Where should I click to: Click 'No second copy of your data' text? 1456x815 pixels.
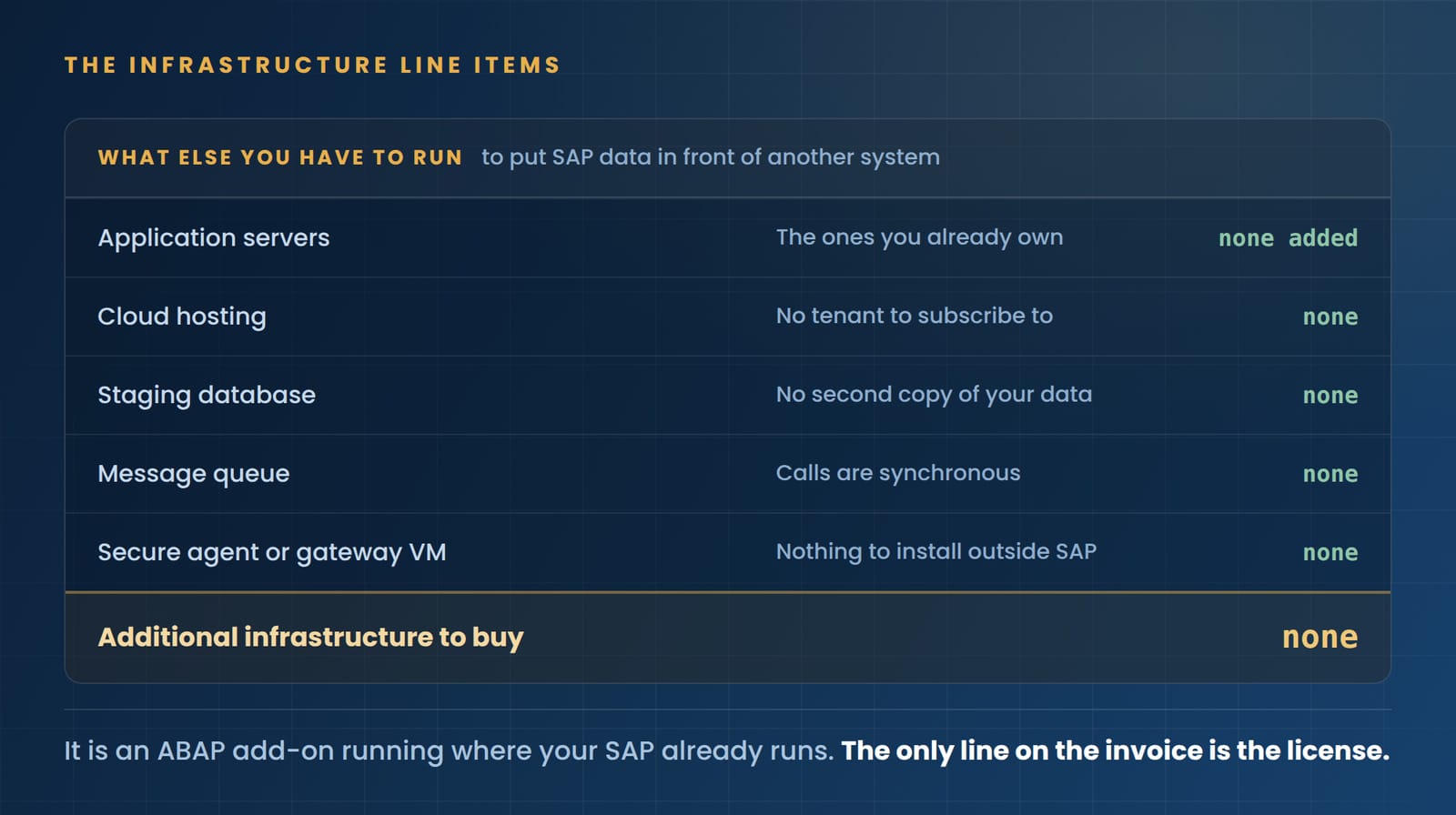coord(934,395)
